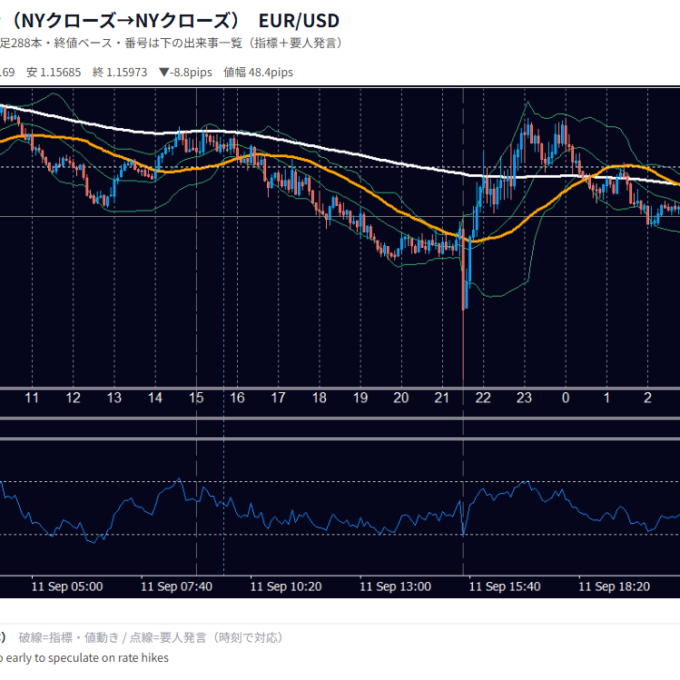
Task: Click the 値幅 48.4pips range value
Action: point(258,72)
